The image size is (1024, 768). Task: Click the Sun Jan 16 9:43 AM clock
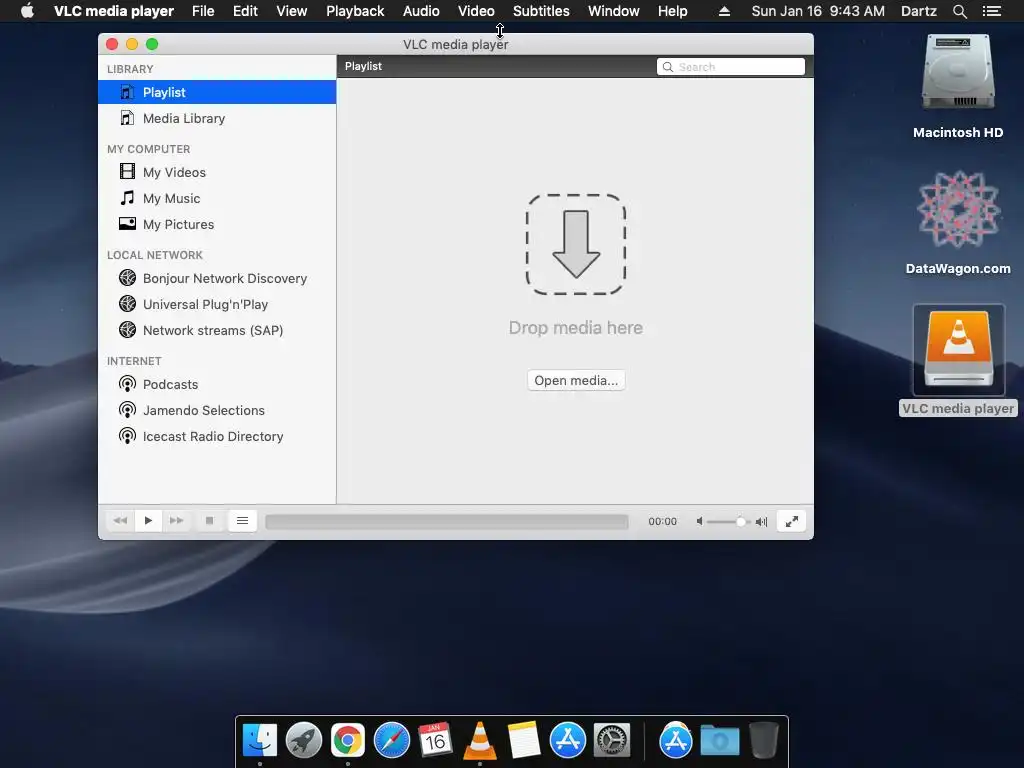click(818, 11)
